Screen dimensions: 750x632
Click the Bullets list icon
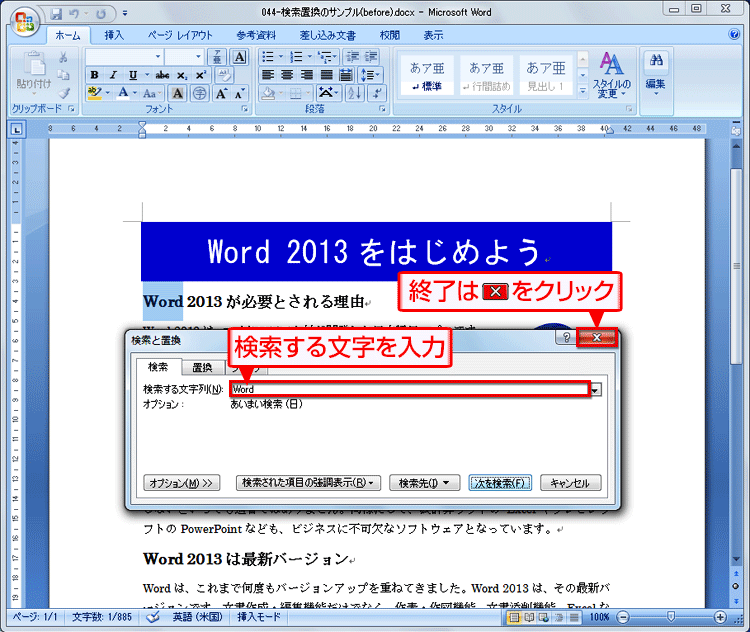point(268,57)
